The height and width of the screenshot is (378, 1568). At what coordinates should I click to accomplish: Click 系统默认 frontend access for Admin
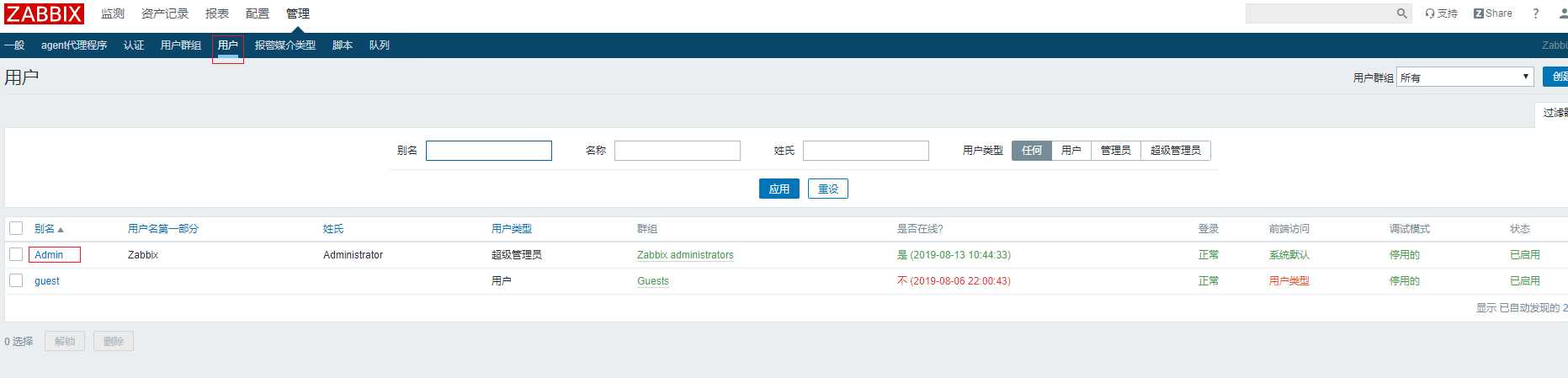[x=1289, y=255]
